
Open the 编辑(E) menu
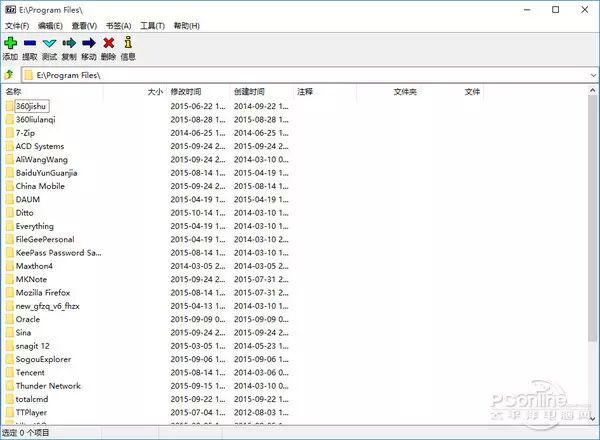(x=51, y=26)
